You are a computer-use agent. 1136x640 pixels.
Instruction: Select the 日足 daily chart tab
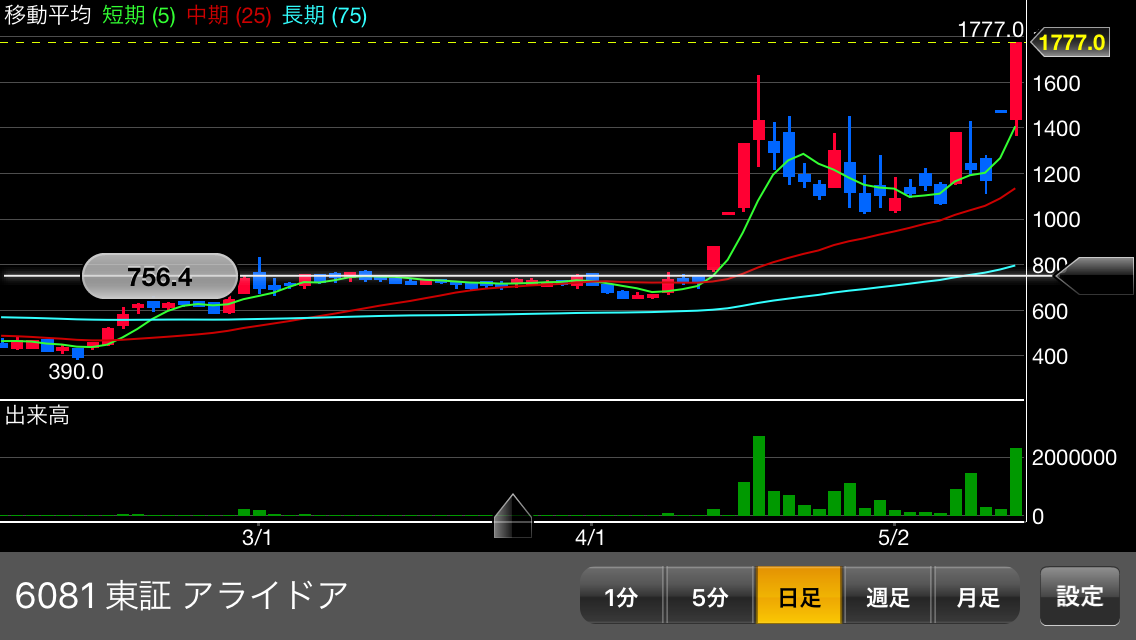pos(799,597)
